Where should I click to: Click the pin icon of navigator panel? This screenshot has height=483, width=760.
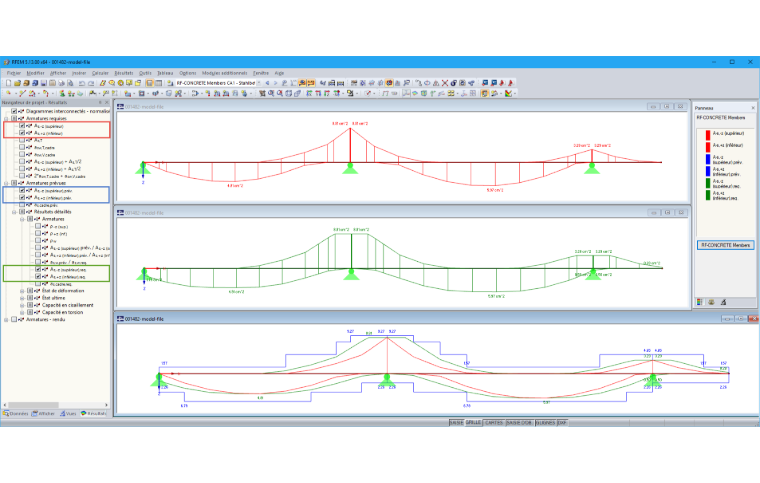coord(100,103)
